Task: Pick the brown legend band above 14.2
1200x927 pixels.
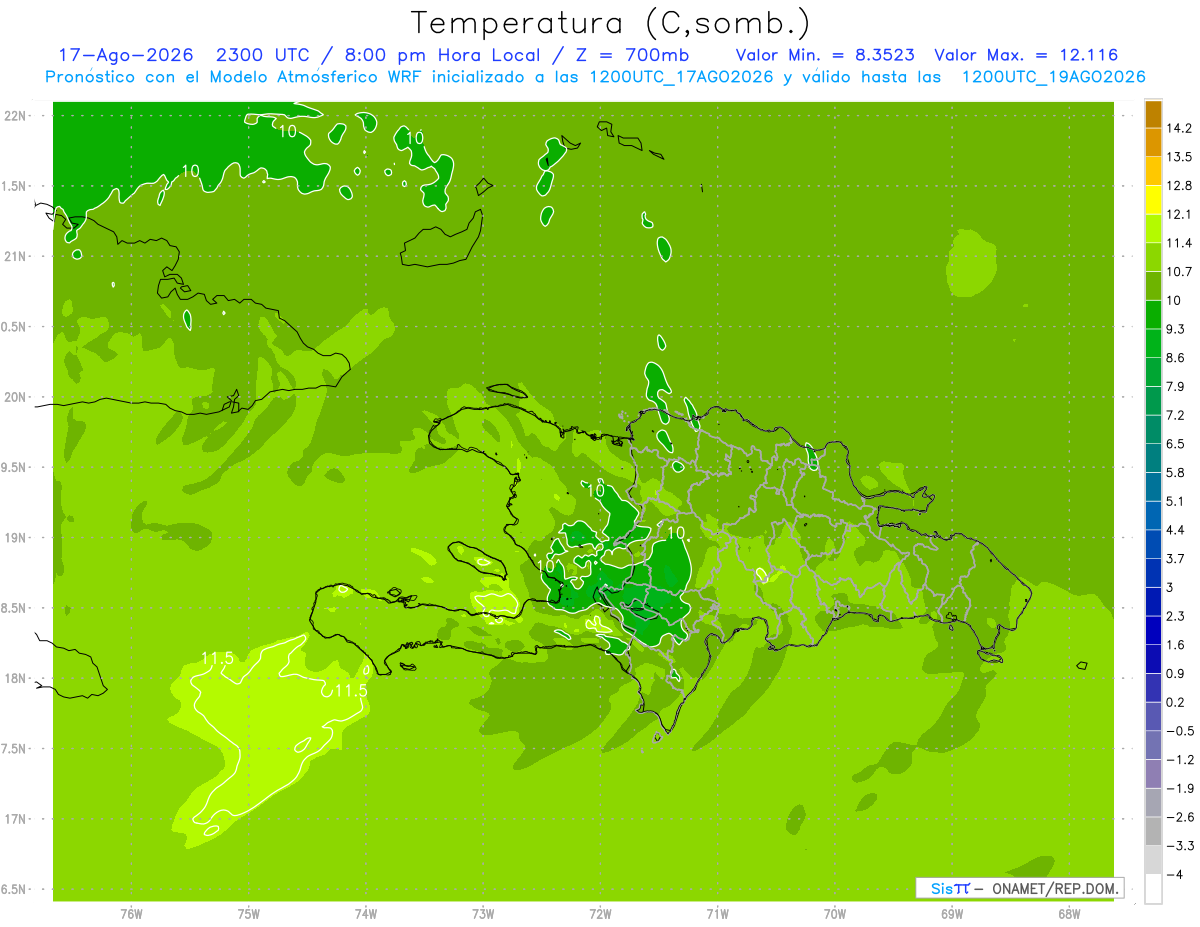Action: pyautogui.click(x=1153, y=114)
